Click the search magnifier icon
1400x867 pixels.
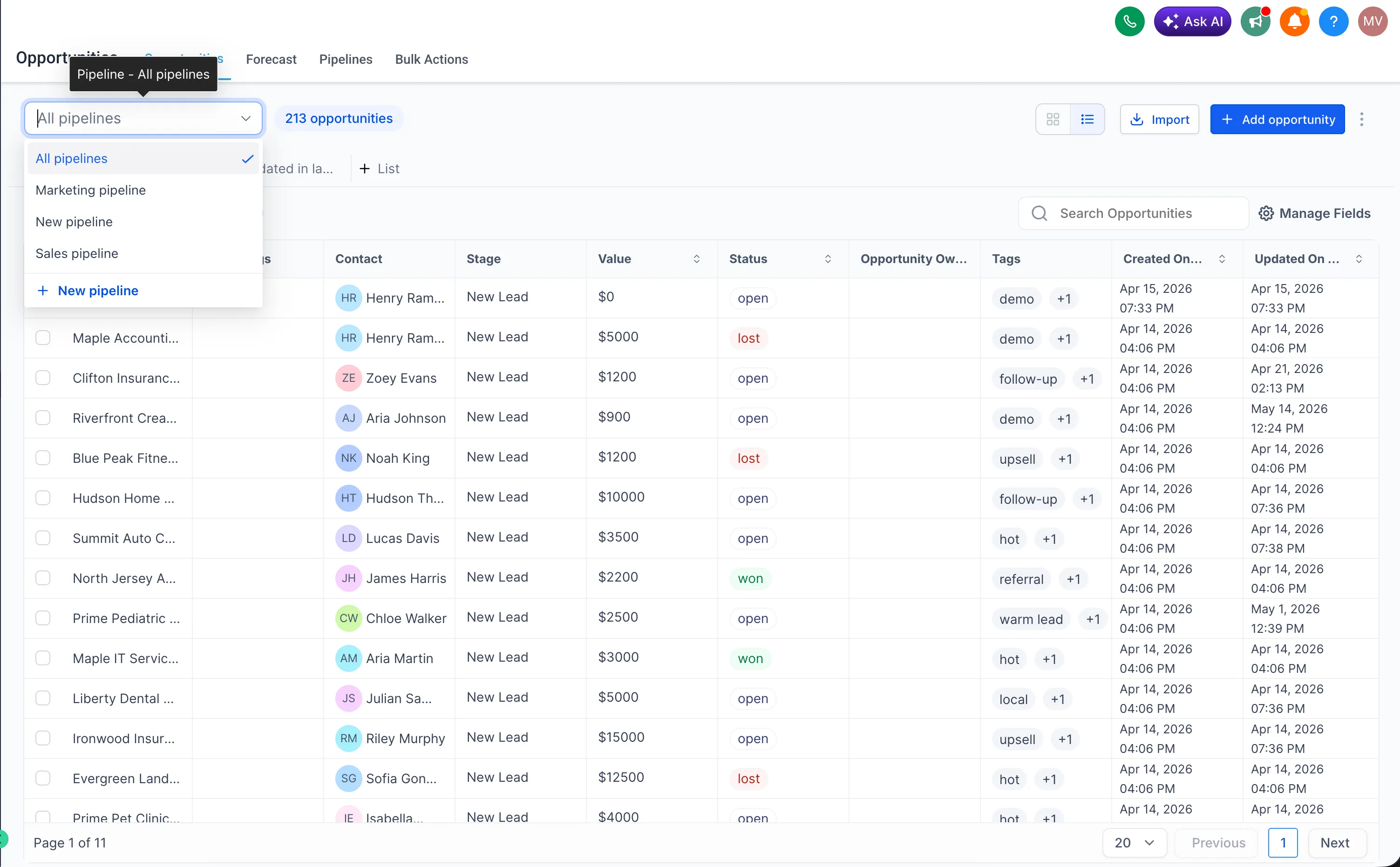(1039, 213)
